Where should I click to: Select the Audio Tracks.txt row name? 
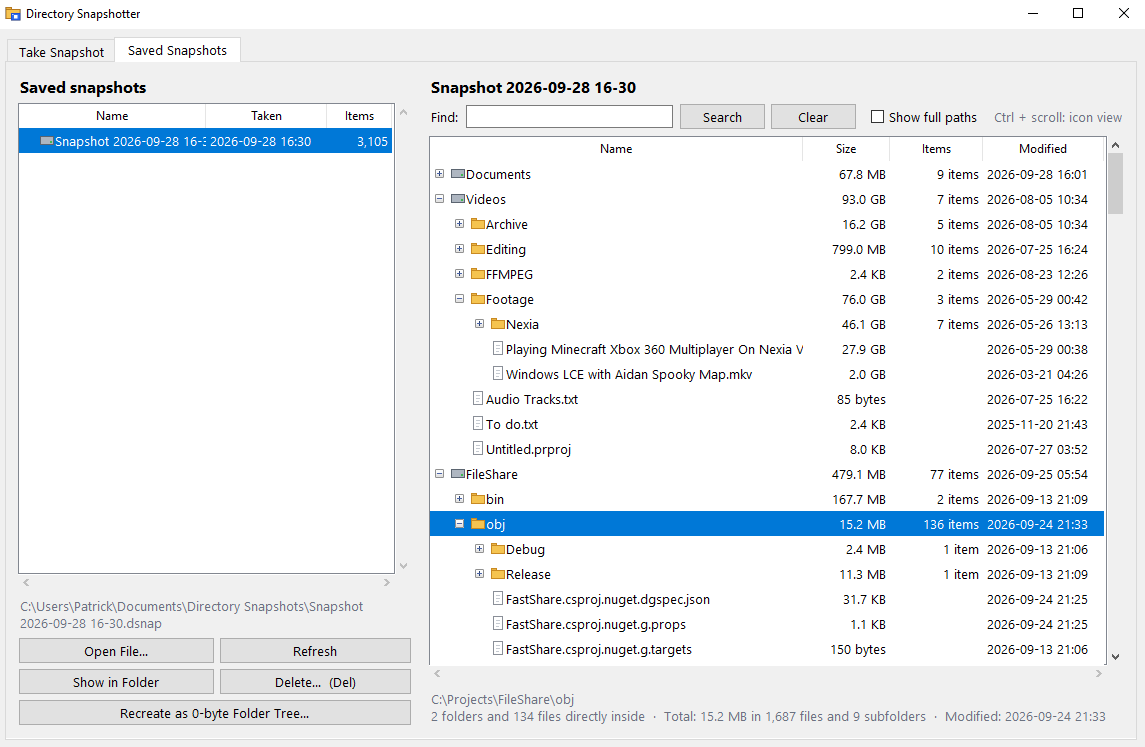pos(532,399)
